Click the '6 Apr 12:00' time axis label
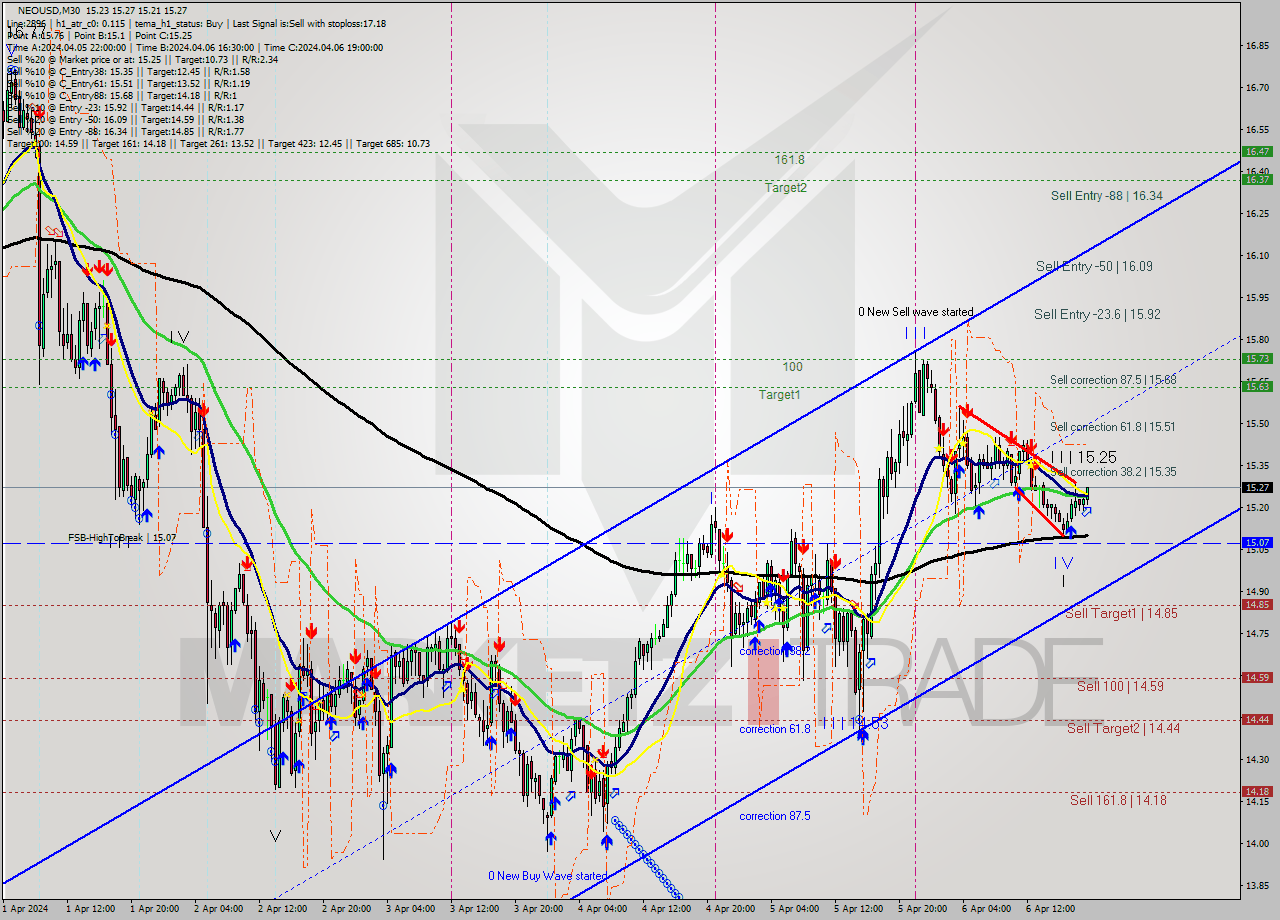This screenshot has height=920, width=1280. 1050,909
